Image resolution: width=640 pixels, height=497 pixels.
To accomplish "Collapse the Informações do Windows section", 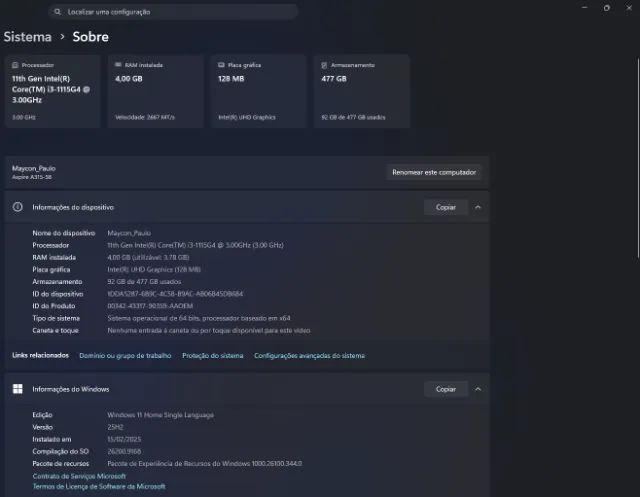I will (478, 389).
